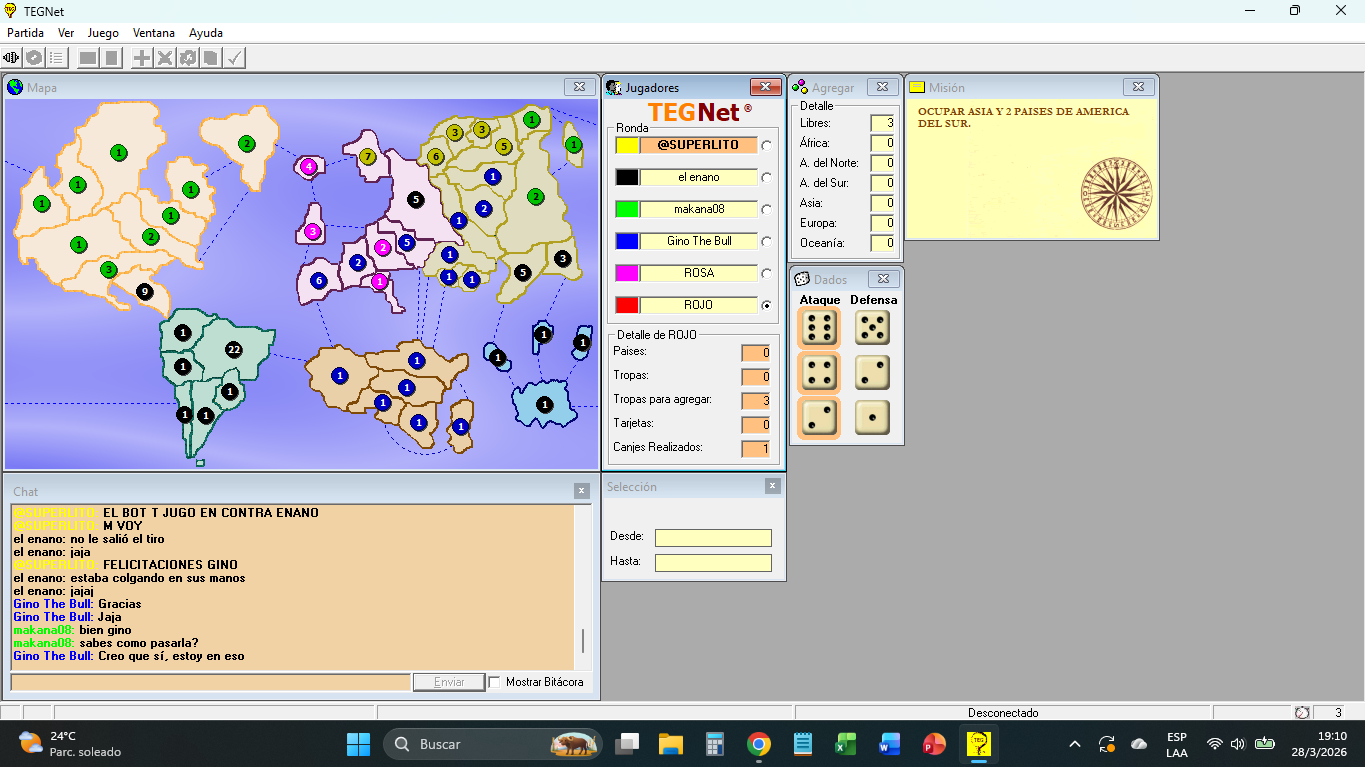This screenshot has width=1365, height=767.
Task: Click the connect plug icon in toolbar
Action: coord(12,58)
